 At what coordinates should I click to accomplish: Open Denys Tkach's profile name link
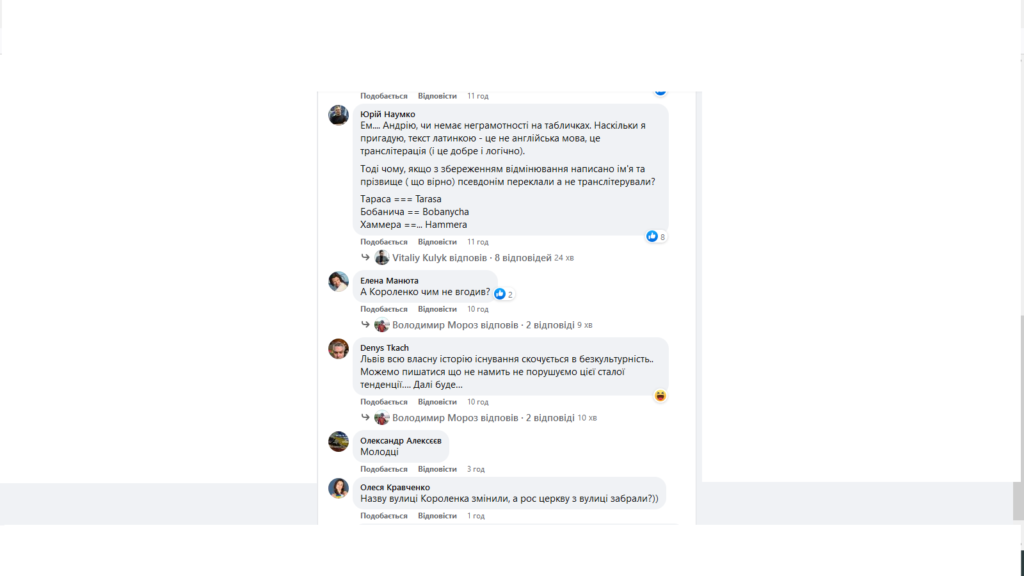(384, 347)
